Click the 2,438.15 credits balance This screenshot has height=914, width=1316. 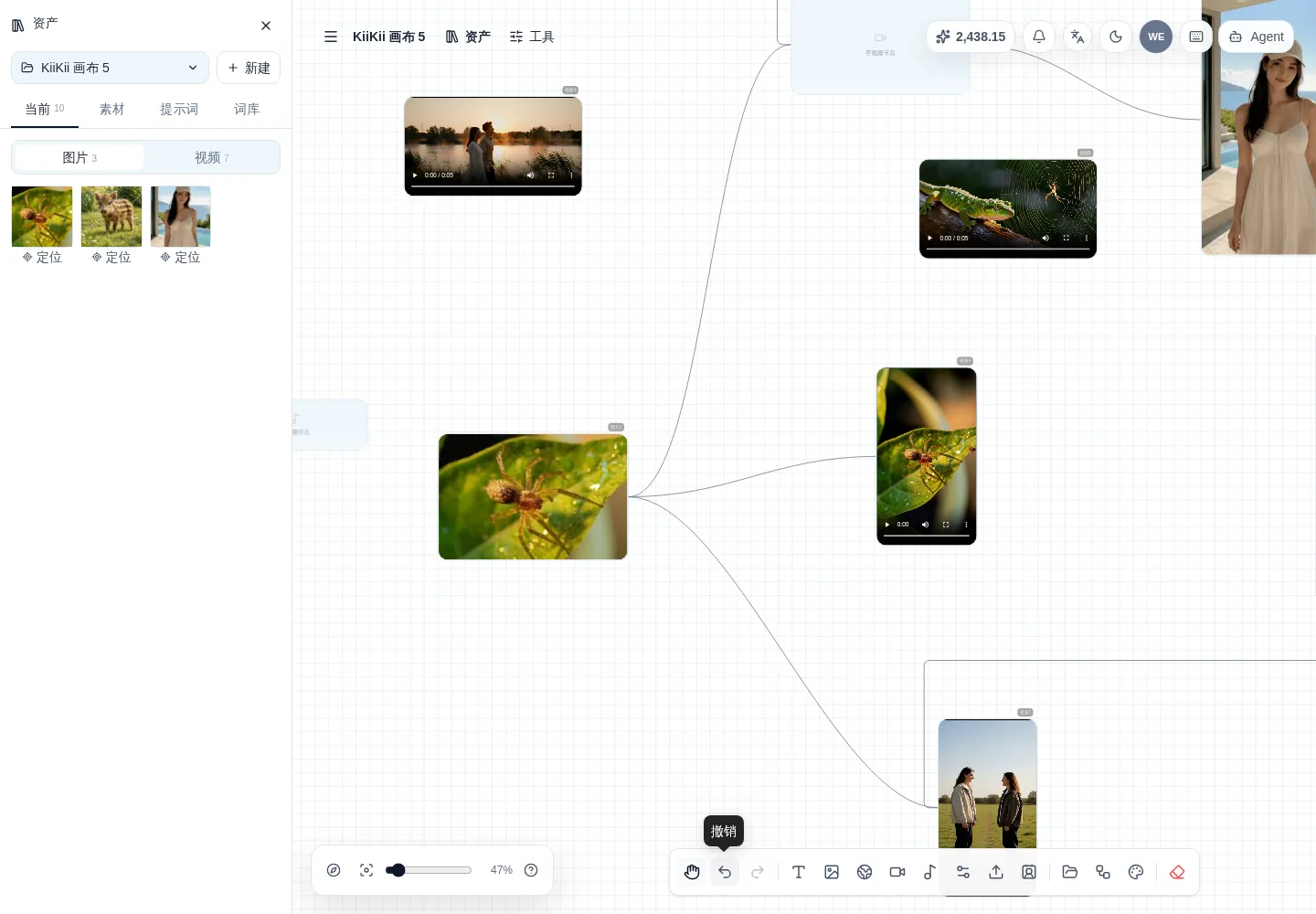pyautogui.click(x=970, y=37)
